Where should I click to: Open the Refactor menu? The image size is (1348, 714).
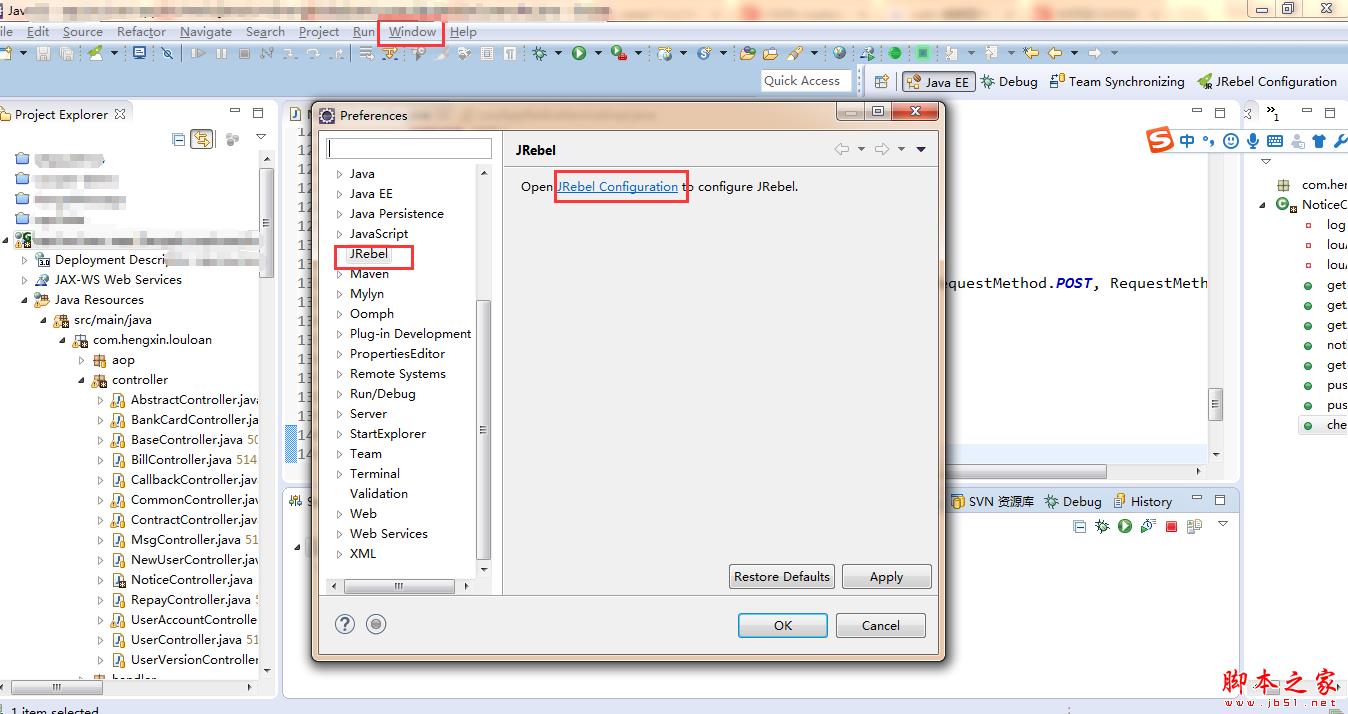(141, 32)
